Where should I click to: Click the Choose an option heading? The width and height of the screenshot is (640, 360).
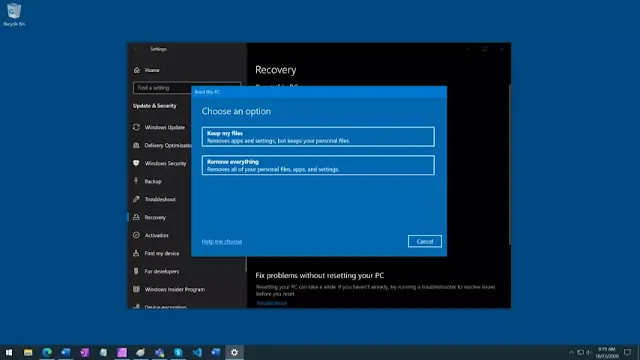click(x=236, y=111)
